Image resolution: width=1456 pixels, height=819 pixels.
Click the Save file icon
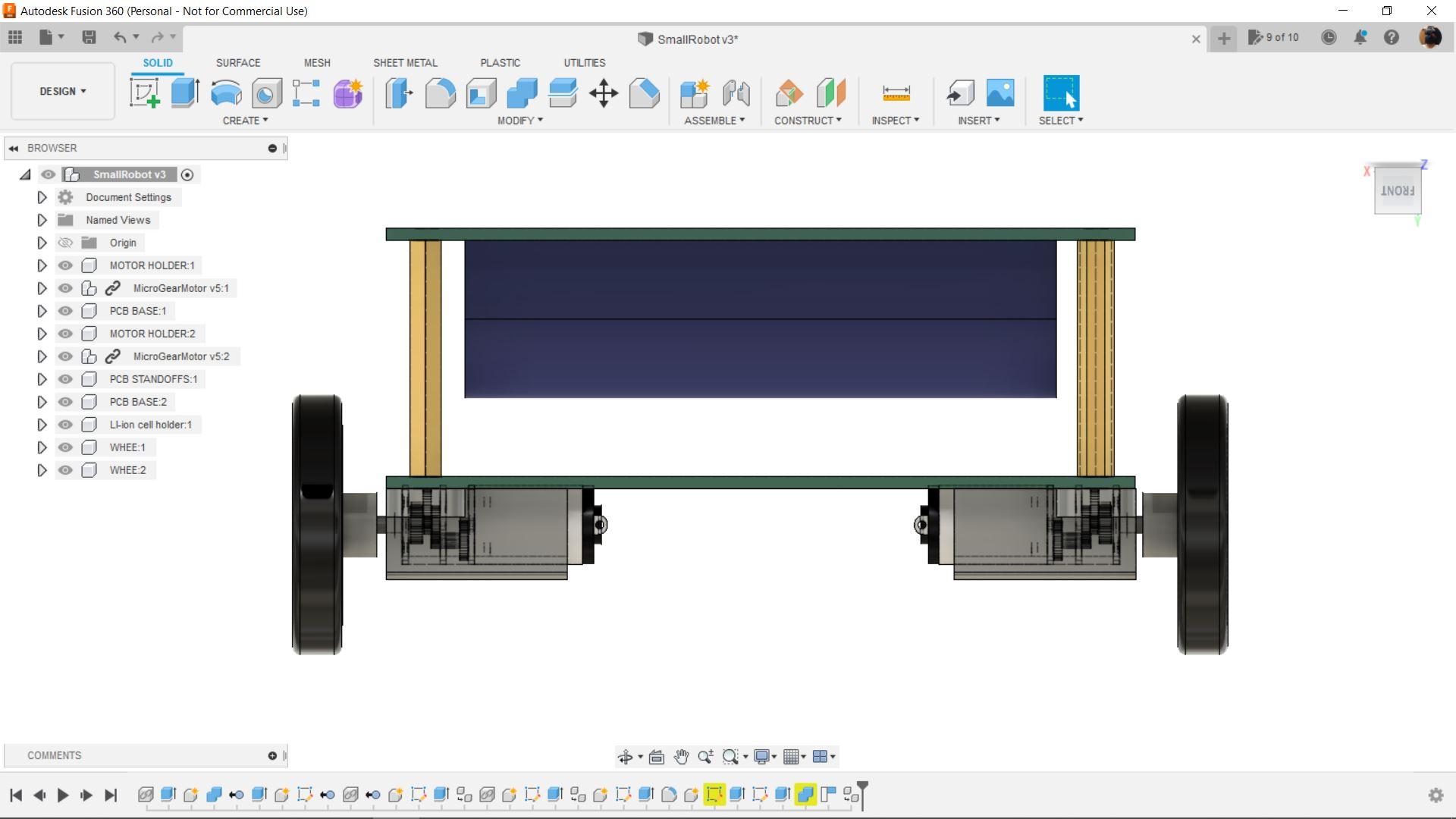[89, 37]
